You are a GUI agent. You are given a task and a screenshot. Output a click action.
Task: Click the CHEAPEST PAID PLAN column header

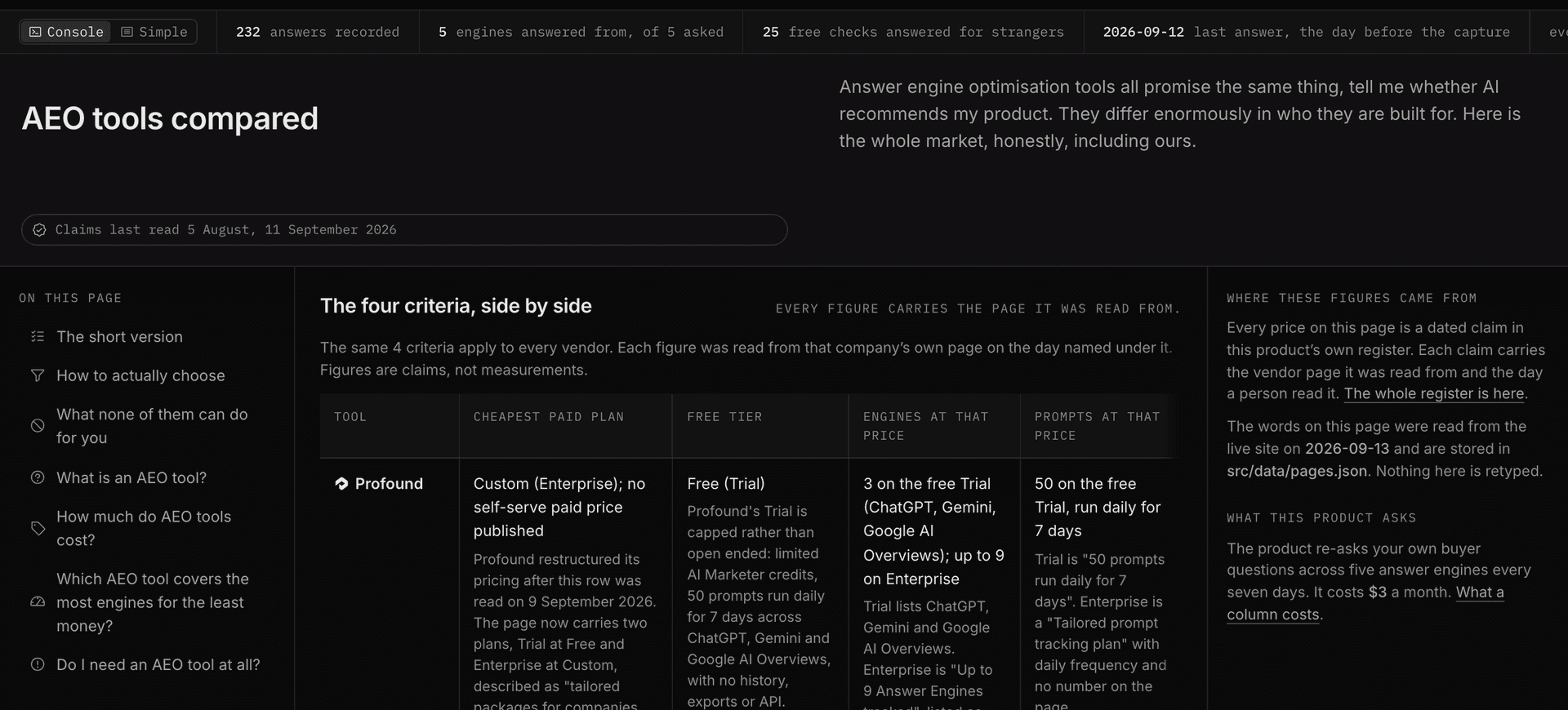pos(549,417)
